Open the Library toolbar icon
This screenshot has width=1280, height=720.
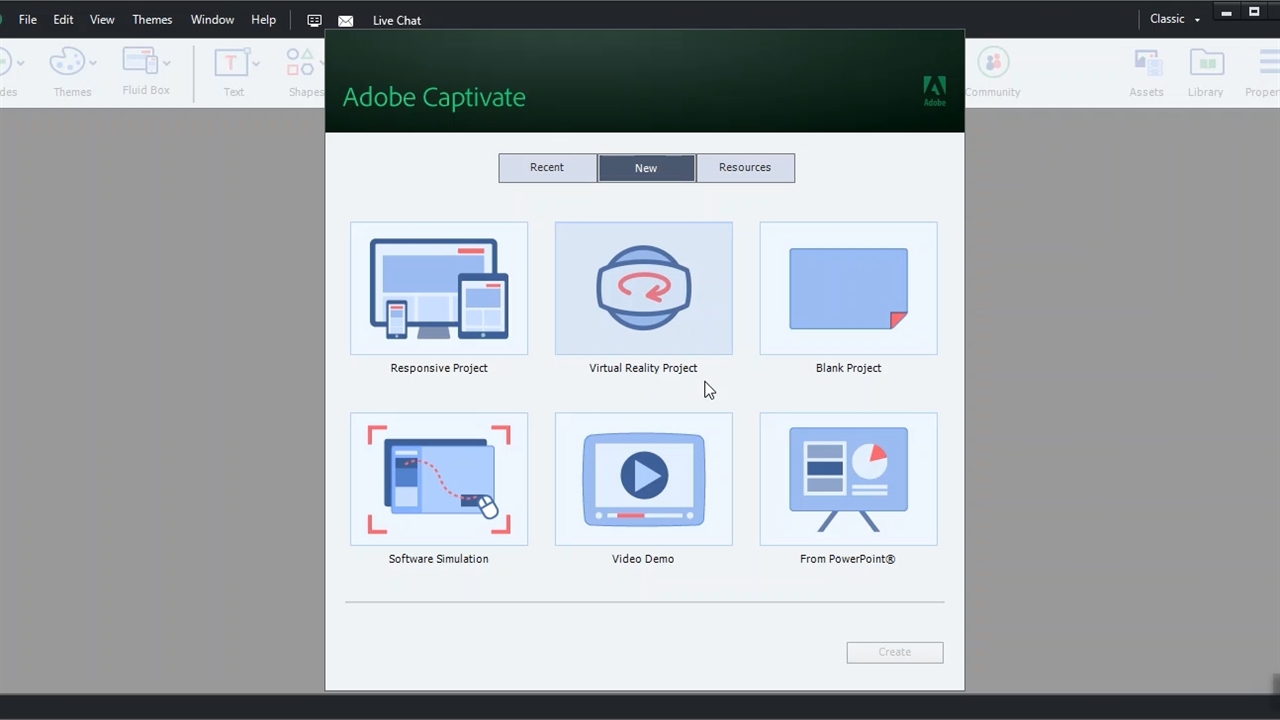(x=1206, y=64)
